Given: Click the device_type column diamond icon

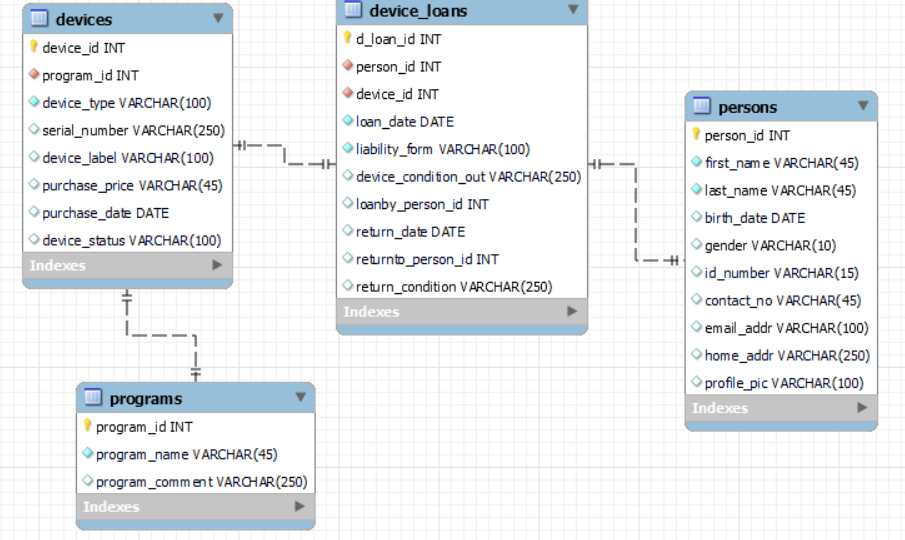Looking at the screenshot, I should click(34, 102).
